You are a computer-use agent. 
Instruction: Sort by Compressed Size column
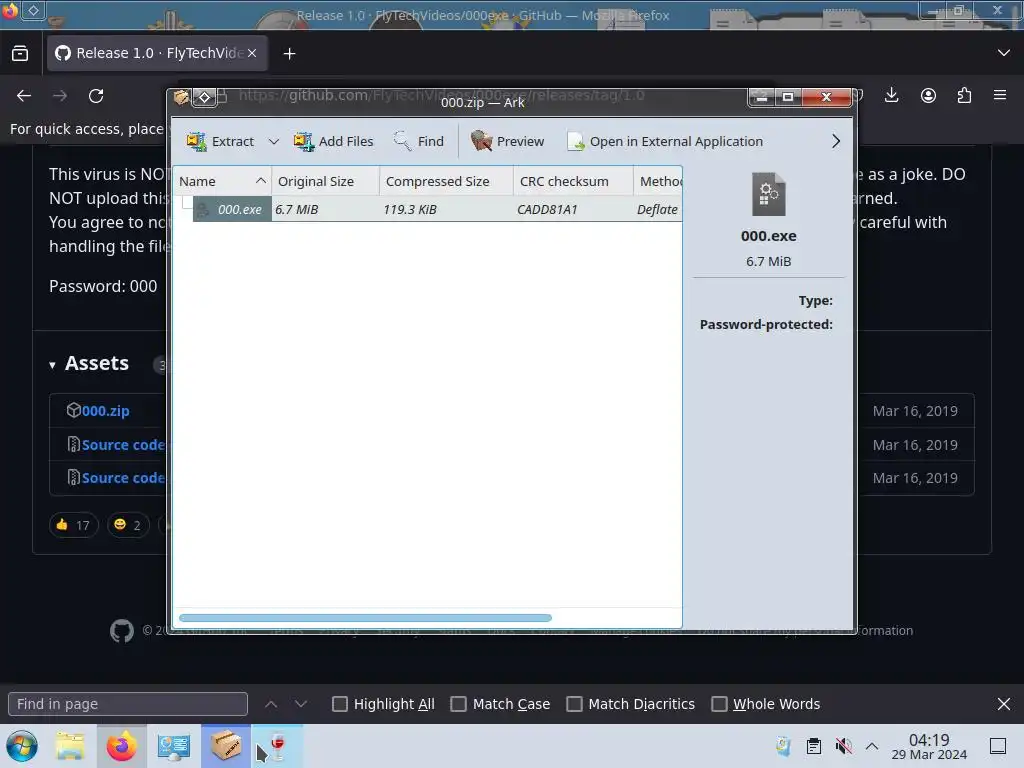[446, 181]
